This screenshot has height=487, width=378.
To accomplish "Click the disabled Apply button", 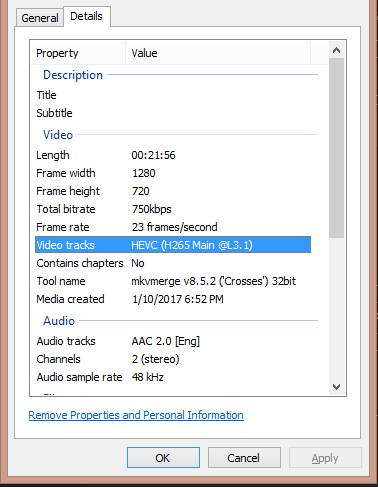I will [x=325, y=458].
